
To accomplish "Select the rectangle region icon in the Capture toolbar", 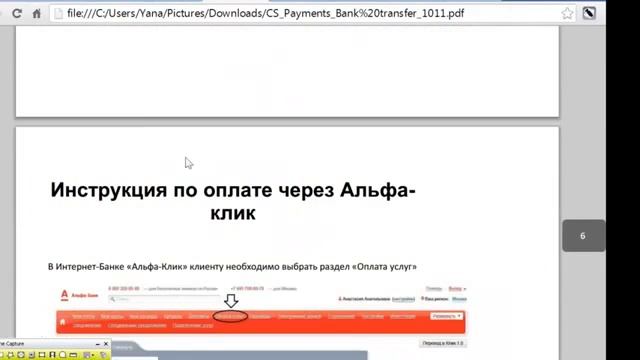I will click(42, 355).
